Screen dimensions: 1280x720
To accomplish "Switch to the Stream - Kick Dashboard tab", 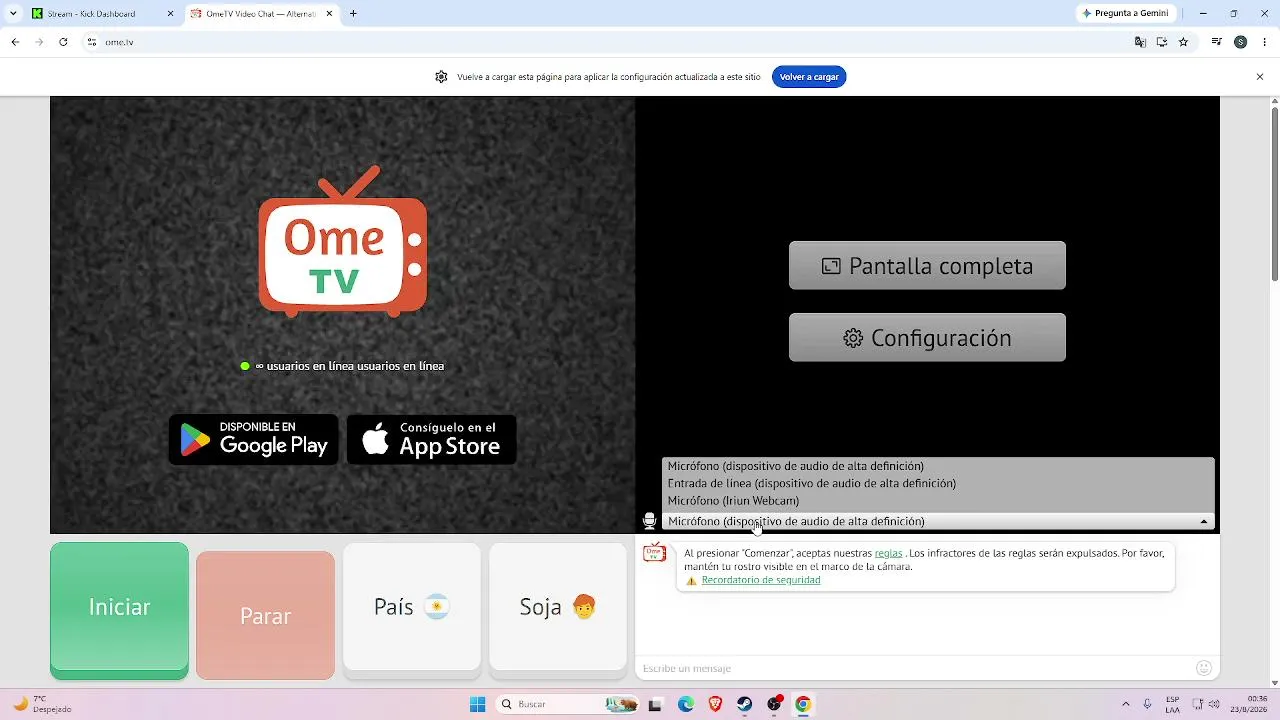I will point(103,14).
